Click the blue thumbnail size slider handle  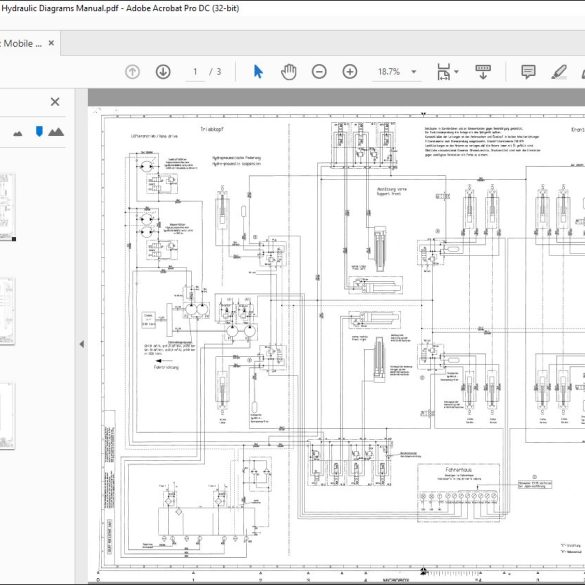click(39, 131)
